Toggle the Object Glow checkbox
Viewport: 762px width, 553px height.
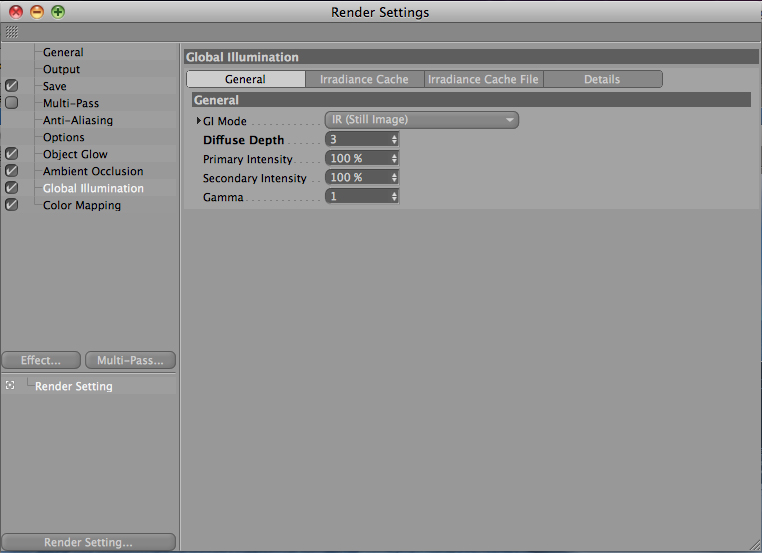[x=12, y=154]
